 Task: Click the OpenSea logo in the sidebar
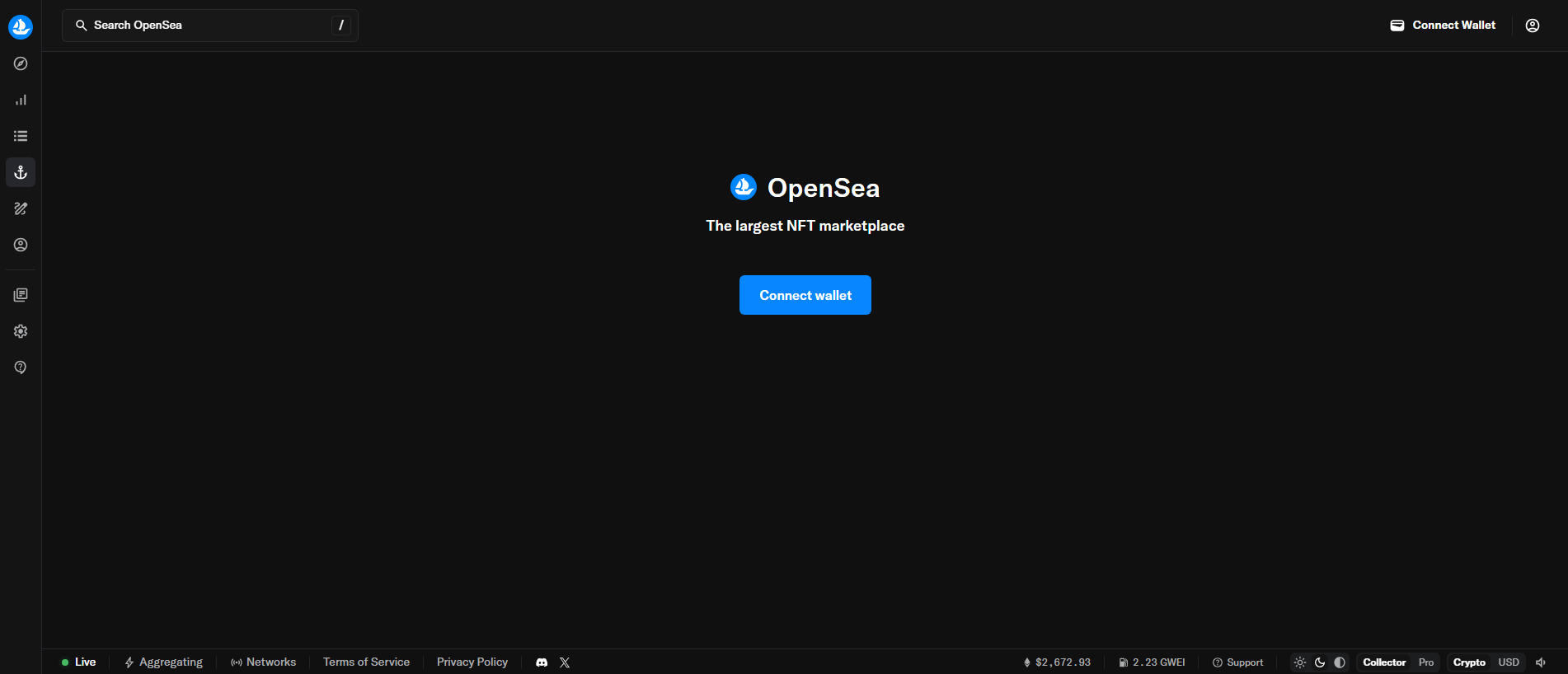(x=21, y=26)
